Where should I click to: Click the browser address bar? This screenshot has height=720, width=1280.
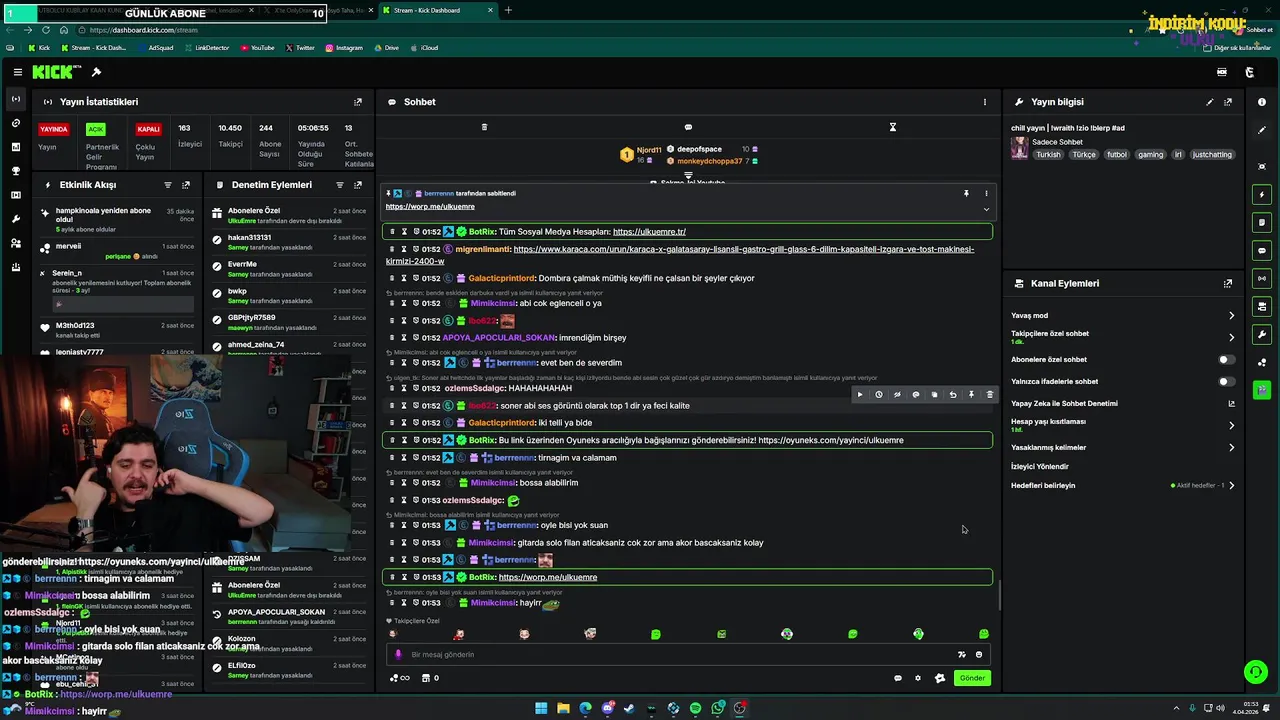click(x=600, y=30)
